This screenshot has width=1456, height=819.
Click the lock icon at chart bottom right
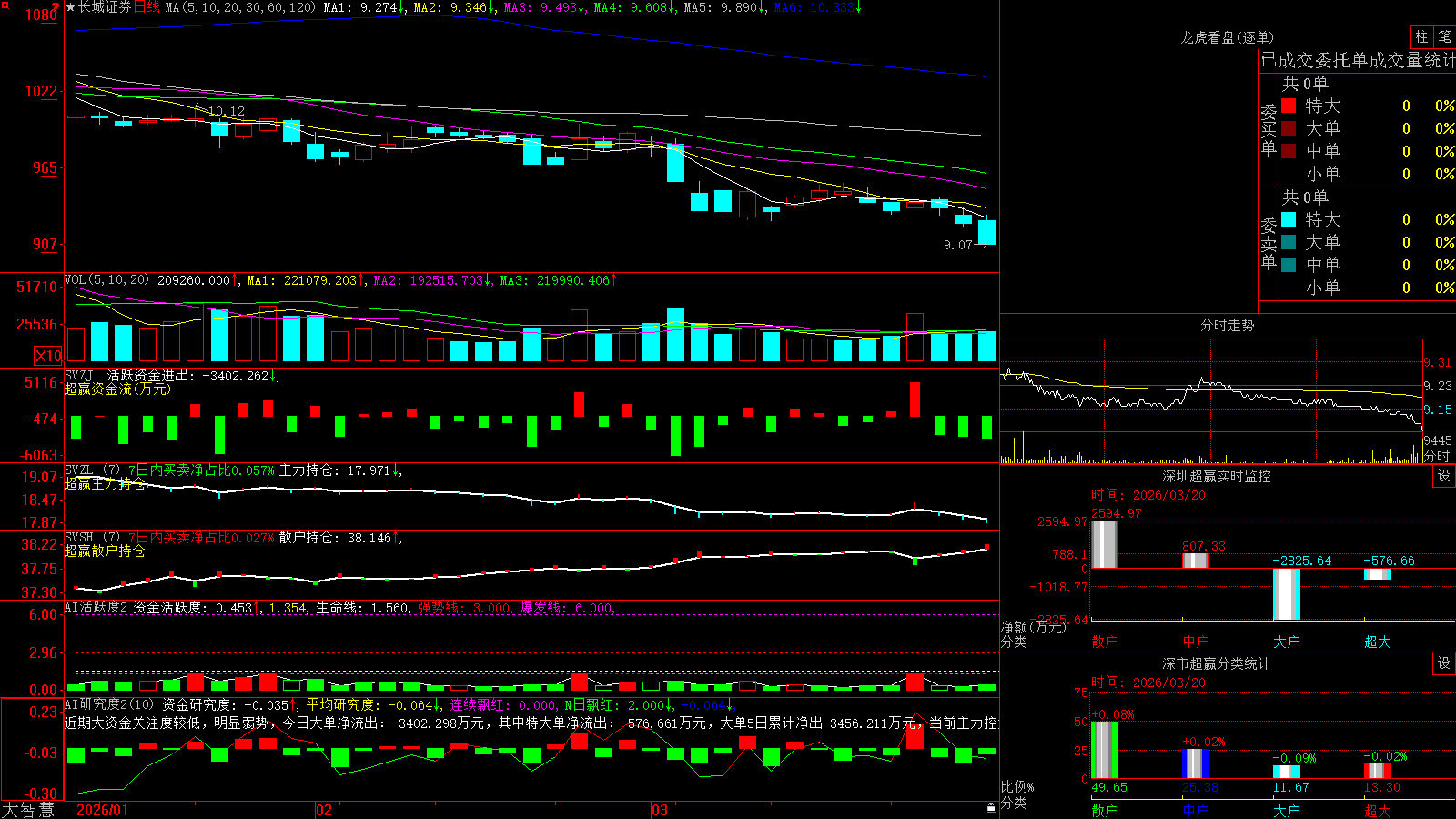(x=991, y=808)
